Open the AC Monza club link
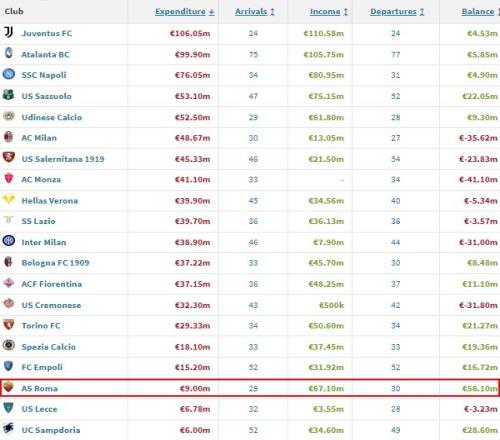The width and height of the screenshot is (500, 440). click(41, 180)
